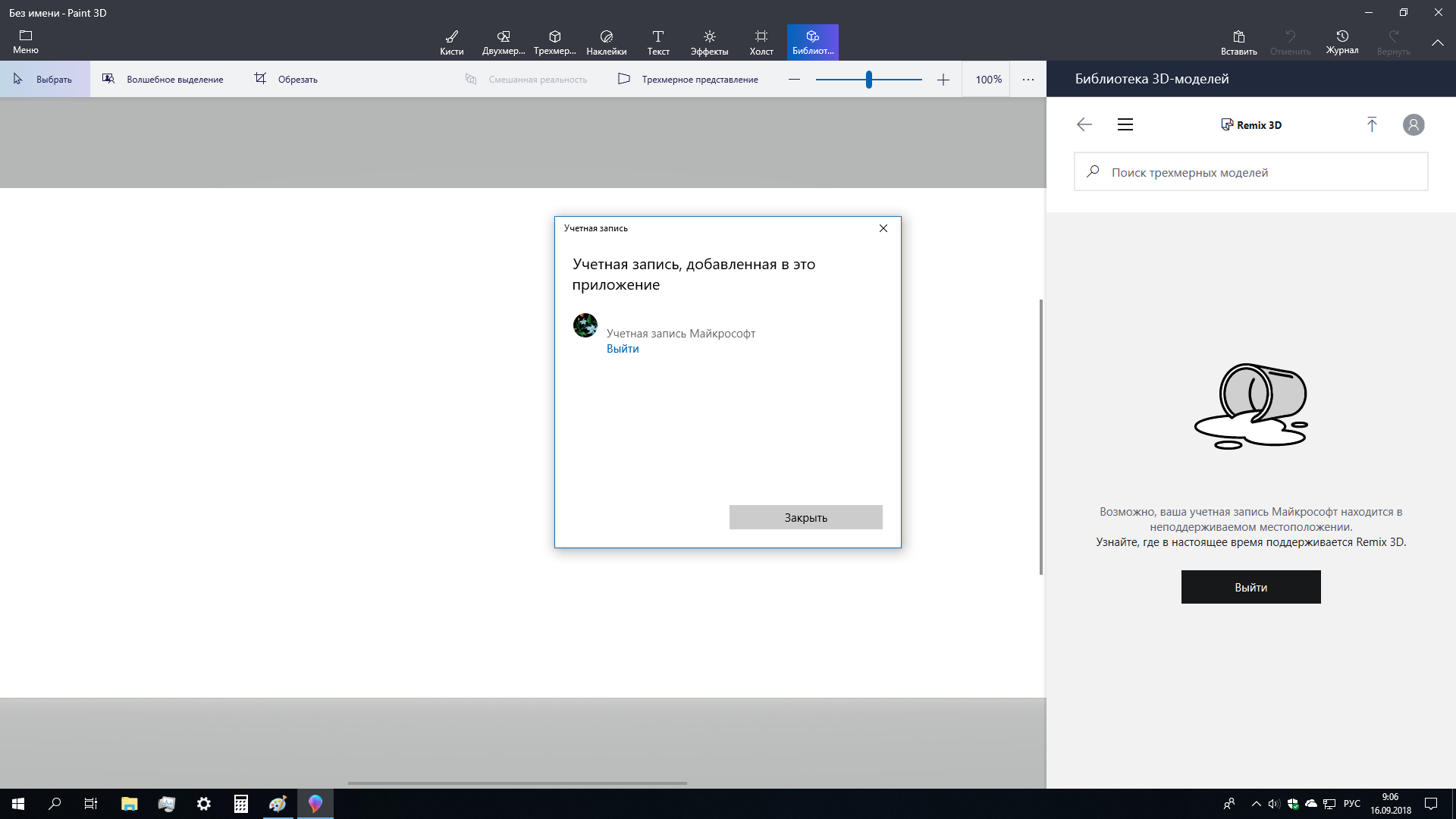Open the notification action center
Viewport: 1456px width, 819px height.
pos(1431,804)
